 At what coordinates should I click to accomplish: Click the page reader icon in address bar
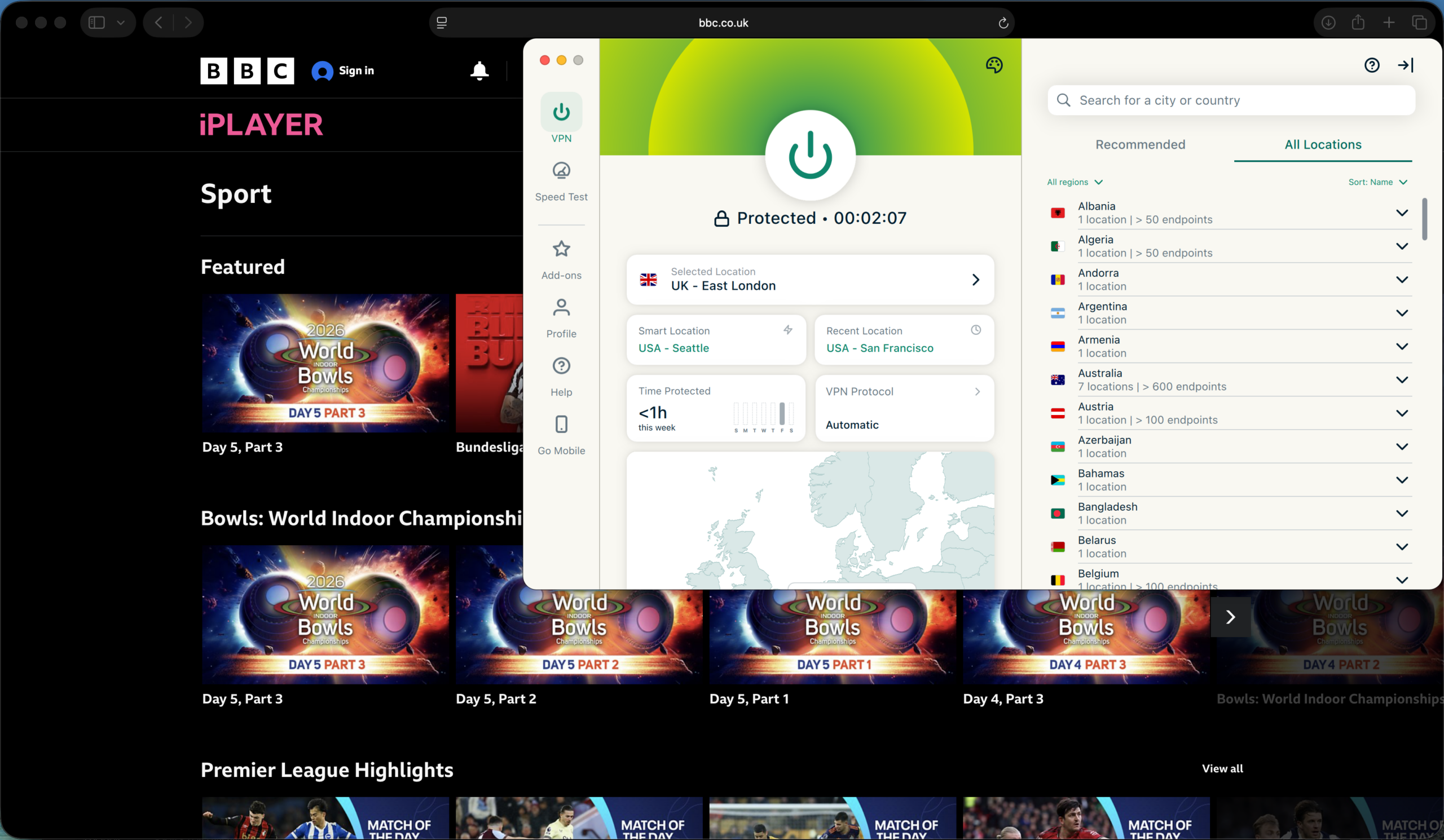click(x=442, y=23)
